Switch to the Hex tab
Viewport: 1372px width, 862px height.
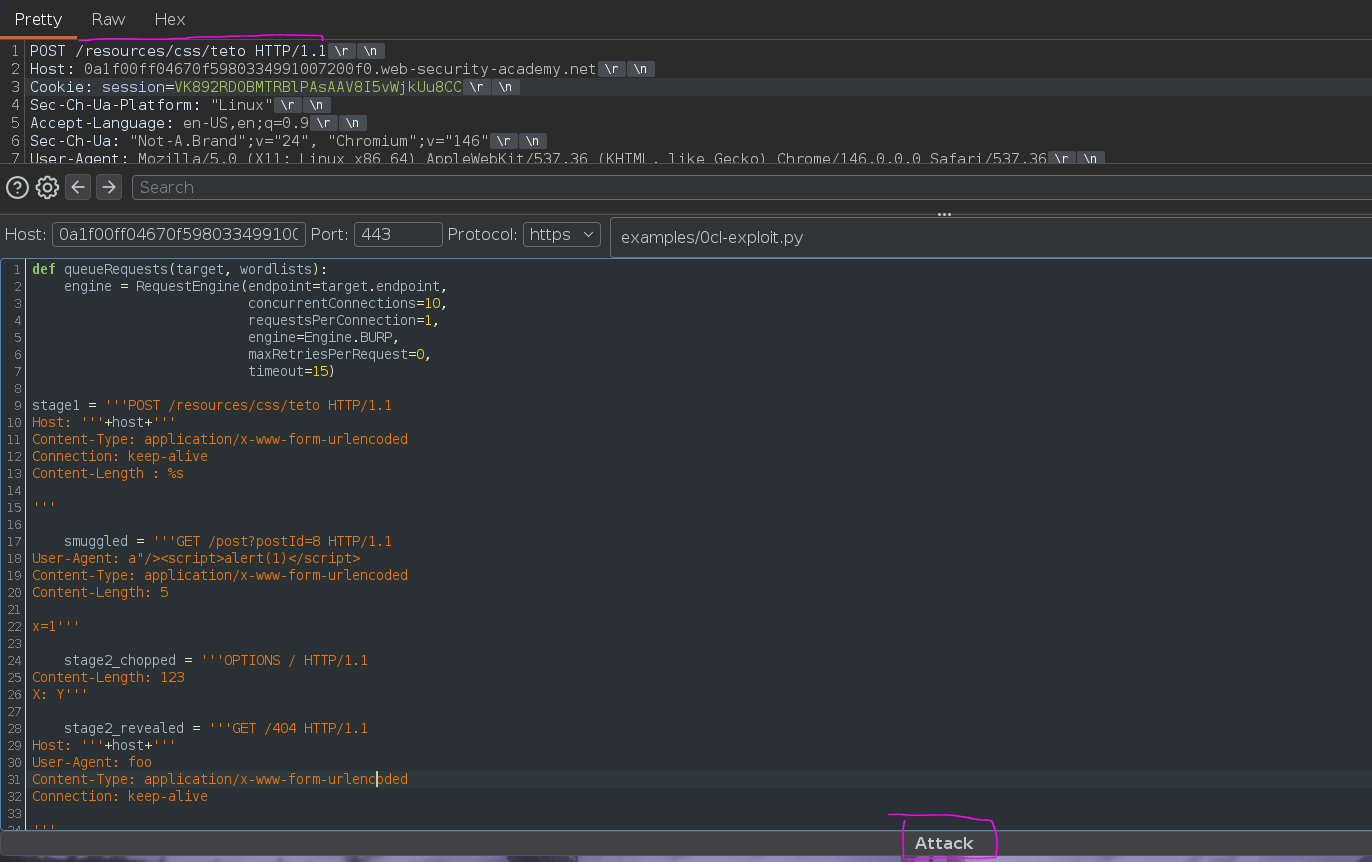[170, 19]
